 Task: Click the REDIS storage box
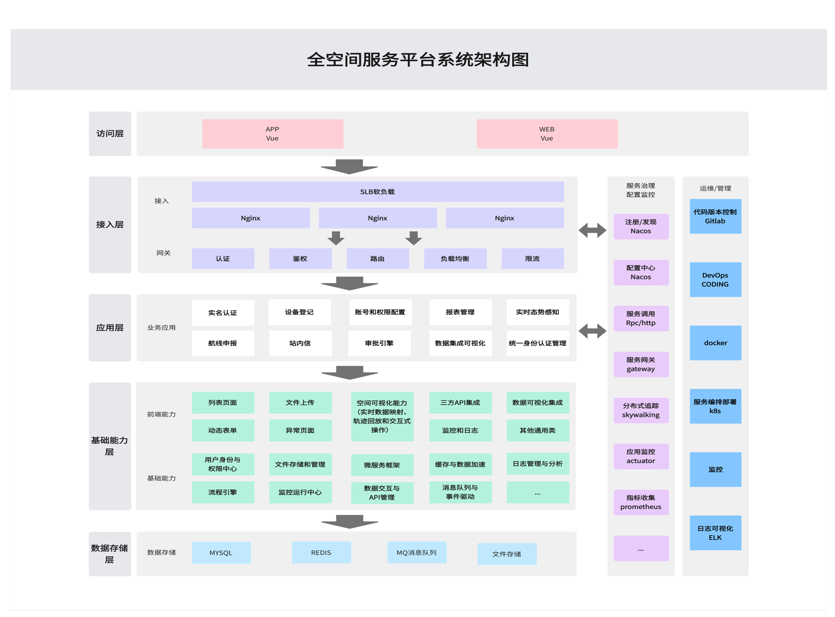click(321, 553)
